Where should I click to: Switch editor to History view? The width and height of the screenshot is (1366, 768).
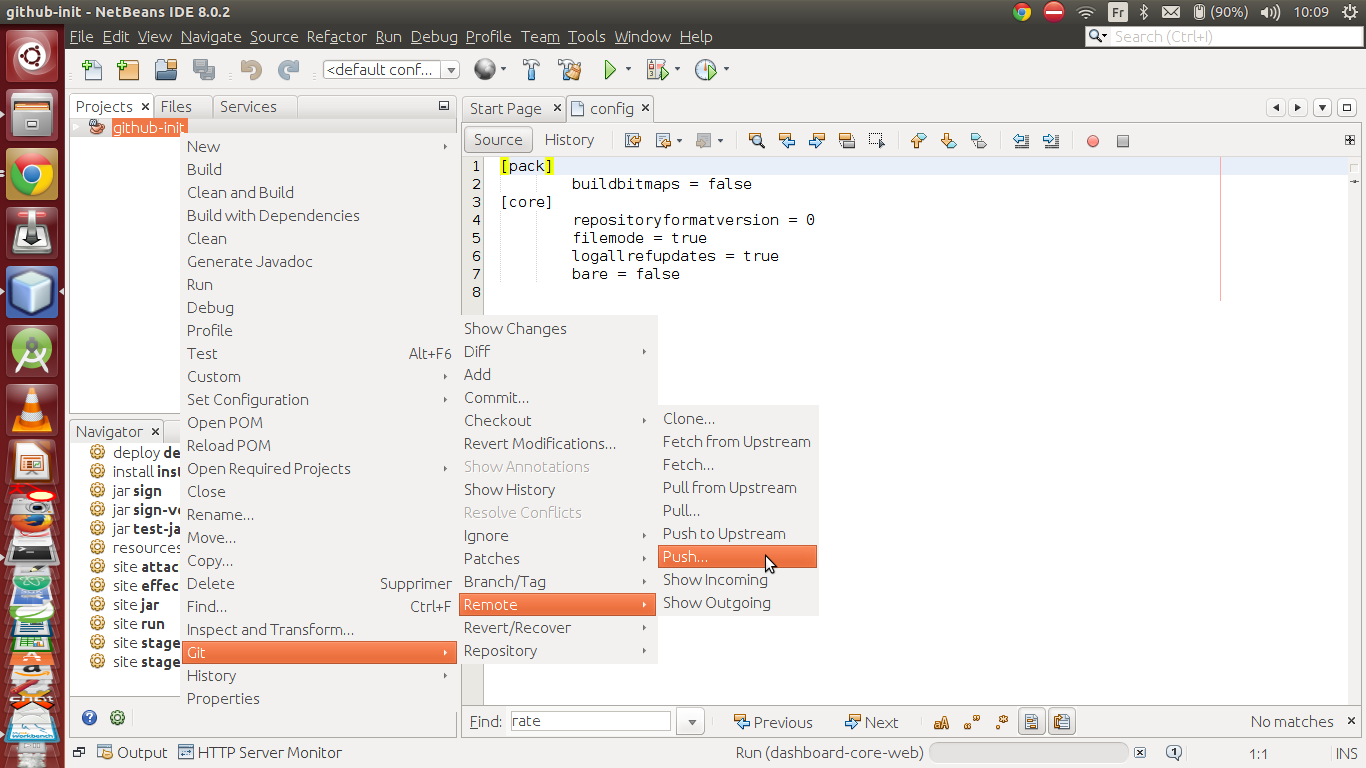(x=569, y=140)
